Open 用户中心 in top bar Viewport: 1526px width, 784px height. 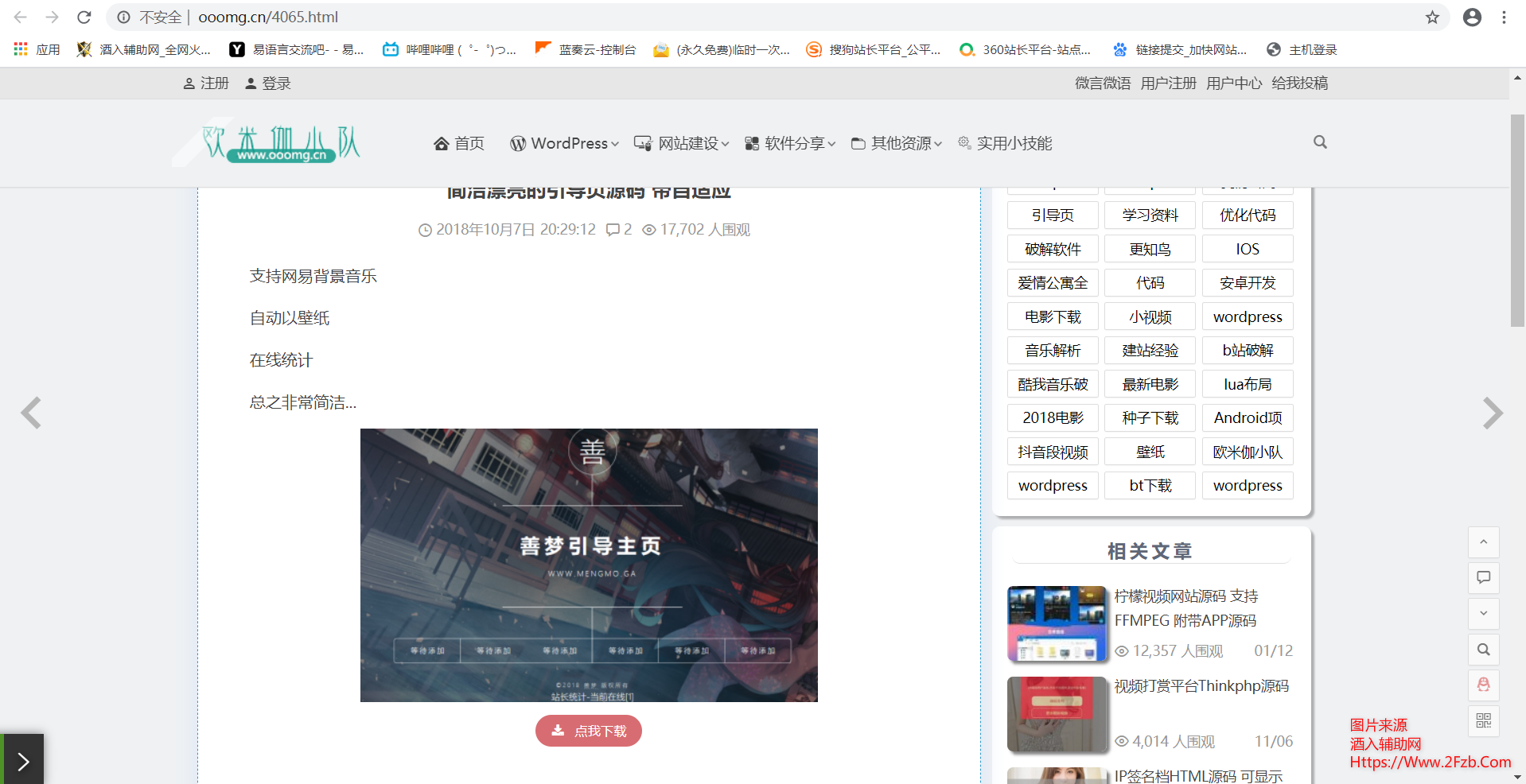(x=1234, y=83)
